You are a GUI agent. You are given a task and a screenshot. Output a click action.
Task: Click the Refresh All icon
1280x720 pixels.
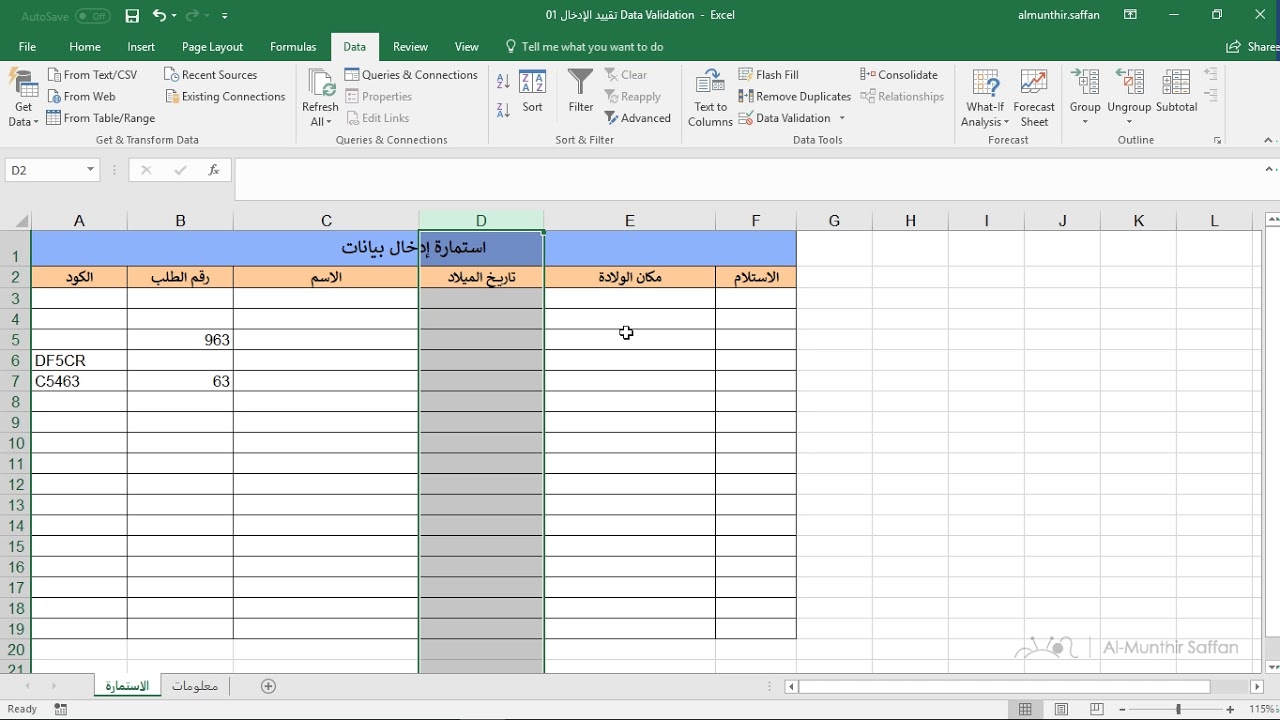(320, 85)
